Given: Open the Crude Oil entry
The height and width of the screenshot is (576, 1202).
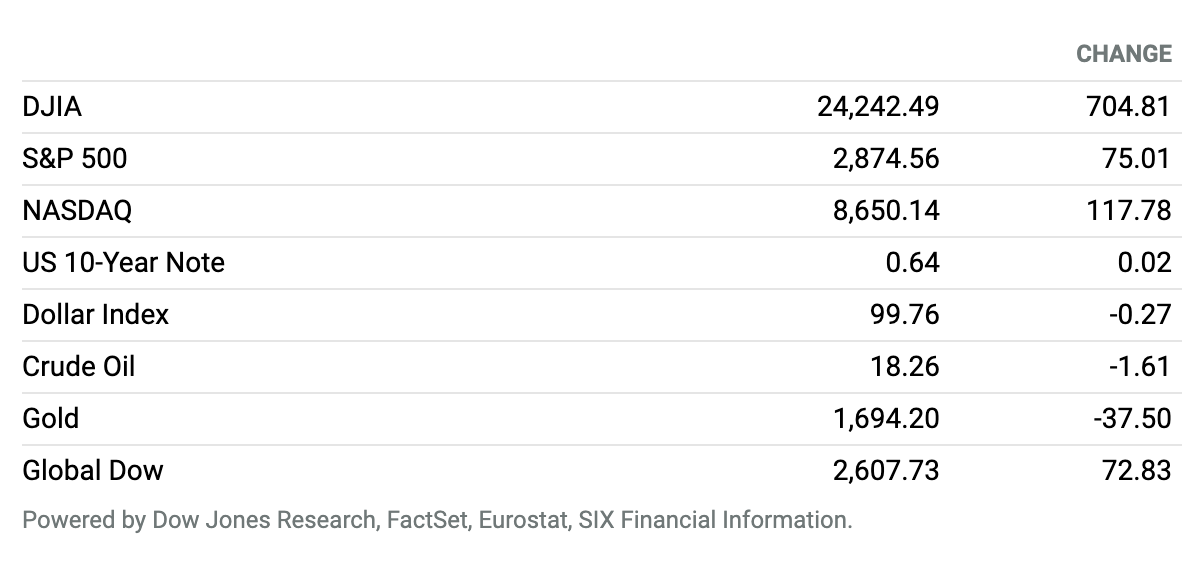Looking at the screenshot, I should point(79,366).
